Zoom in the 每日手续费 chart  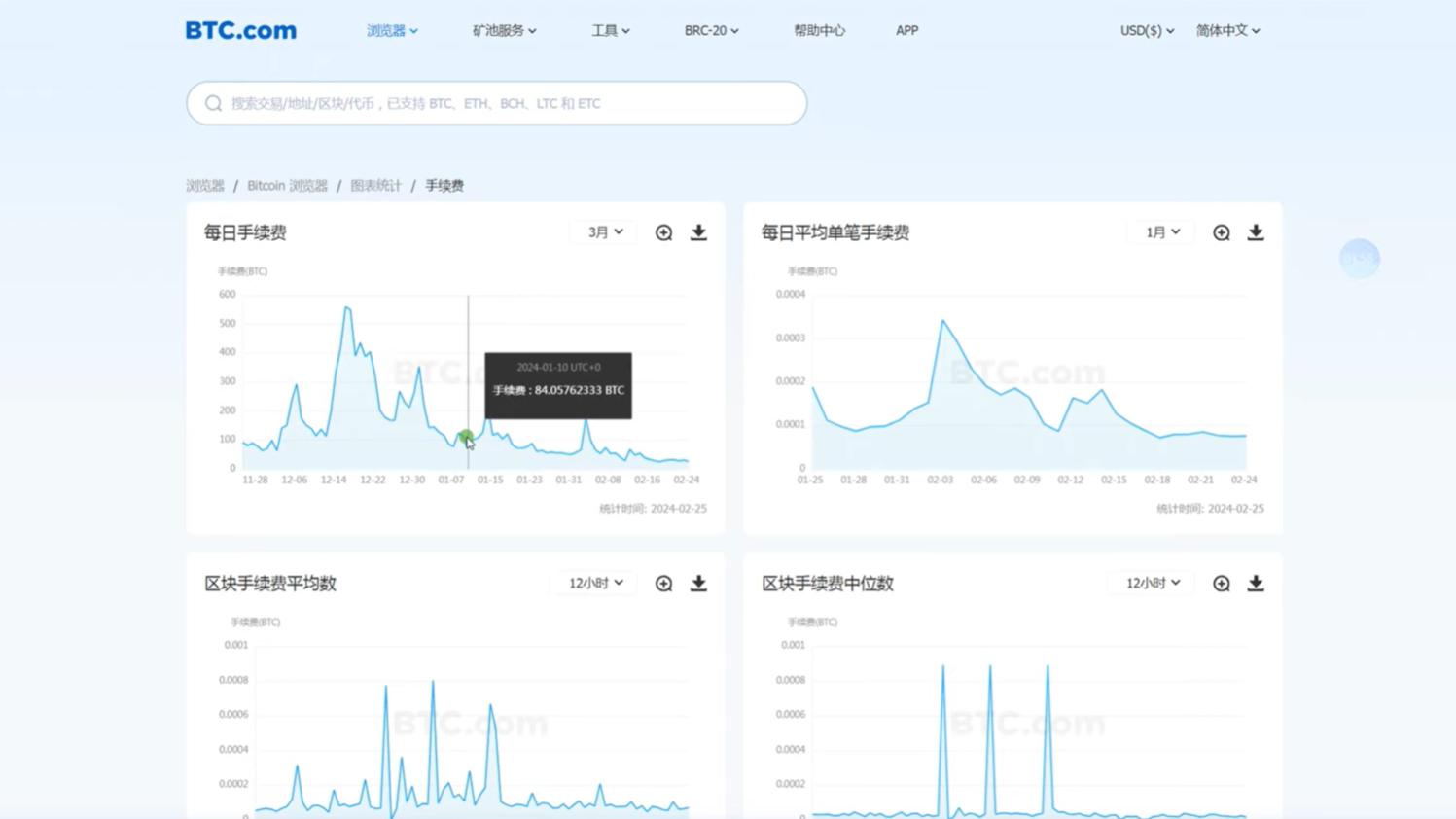[x=663, y=232]
